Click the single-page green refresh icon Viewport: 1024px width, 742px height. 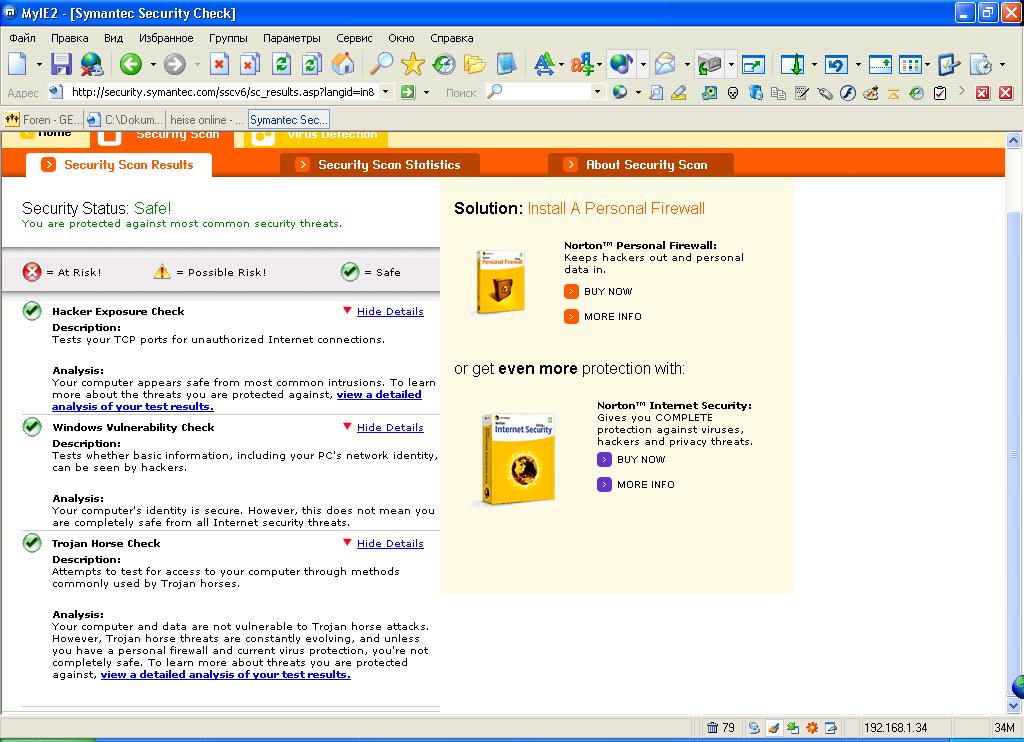[281, 64]
